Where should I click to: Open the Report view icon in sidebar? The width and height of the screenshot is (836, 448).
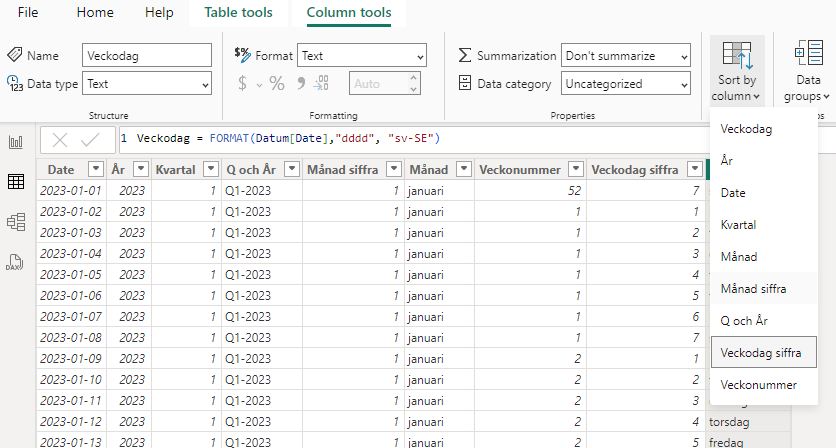point(16,142)
